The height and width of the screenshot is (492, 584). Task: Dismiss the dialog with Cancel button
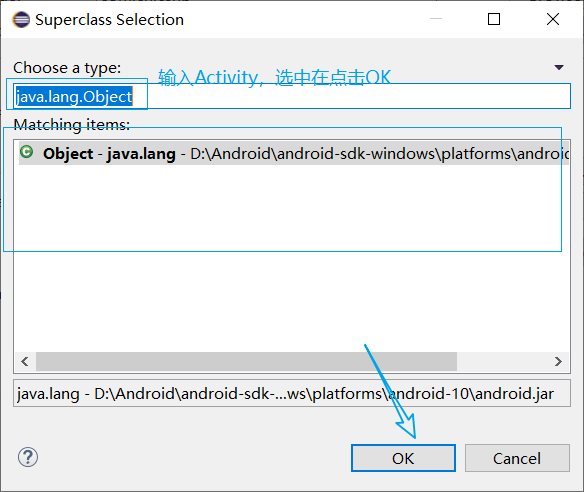(x=517, y=458)
